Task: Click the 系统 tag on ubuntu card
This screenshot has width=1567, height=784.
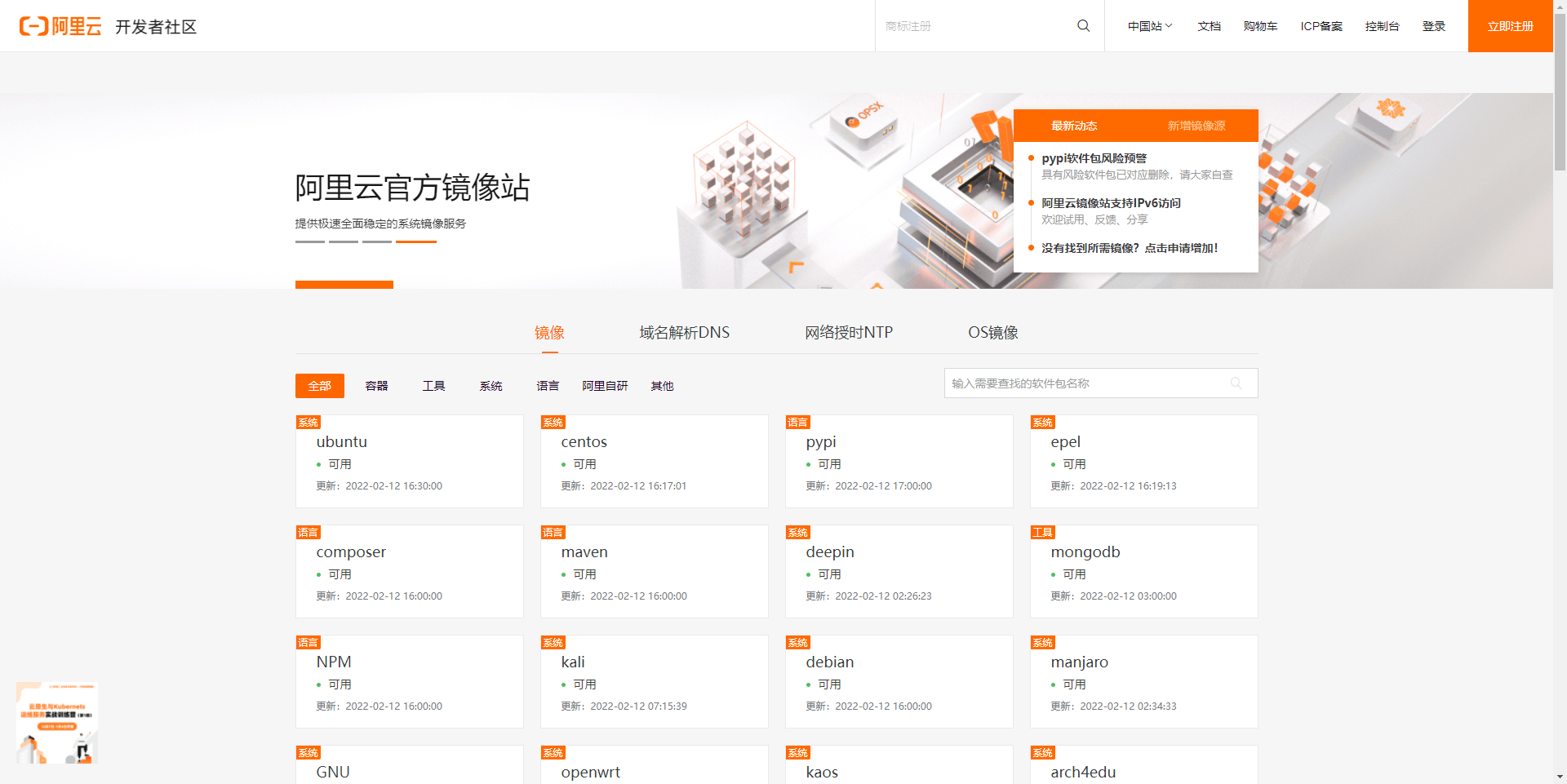Action: click(x=309, y=422)
